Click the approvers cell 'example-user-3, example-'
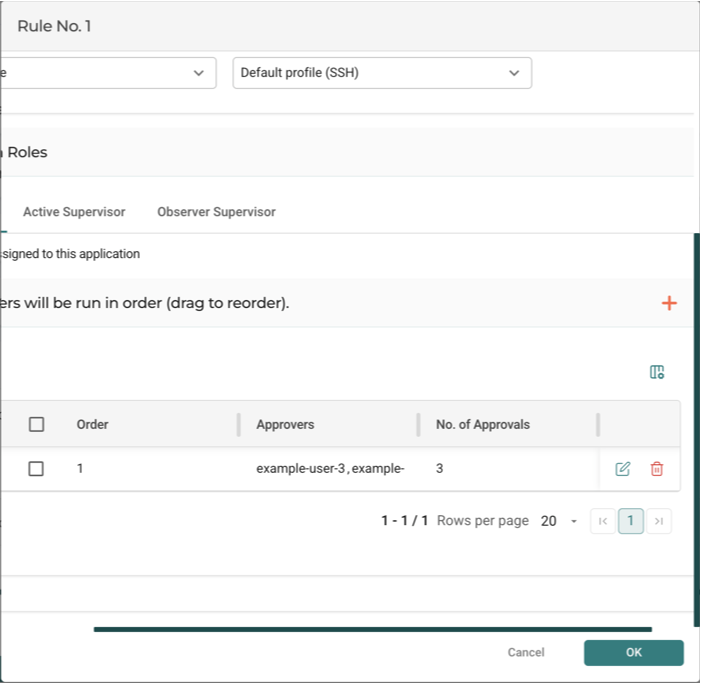The height and width of the screenshot is (683, 701). pyautogui.click(x=330, y=468)
